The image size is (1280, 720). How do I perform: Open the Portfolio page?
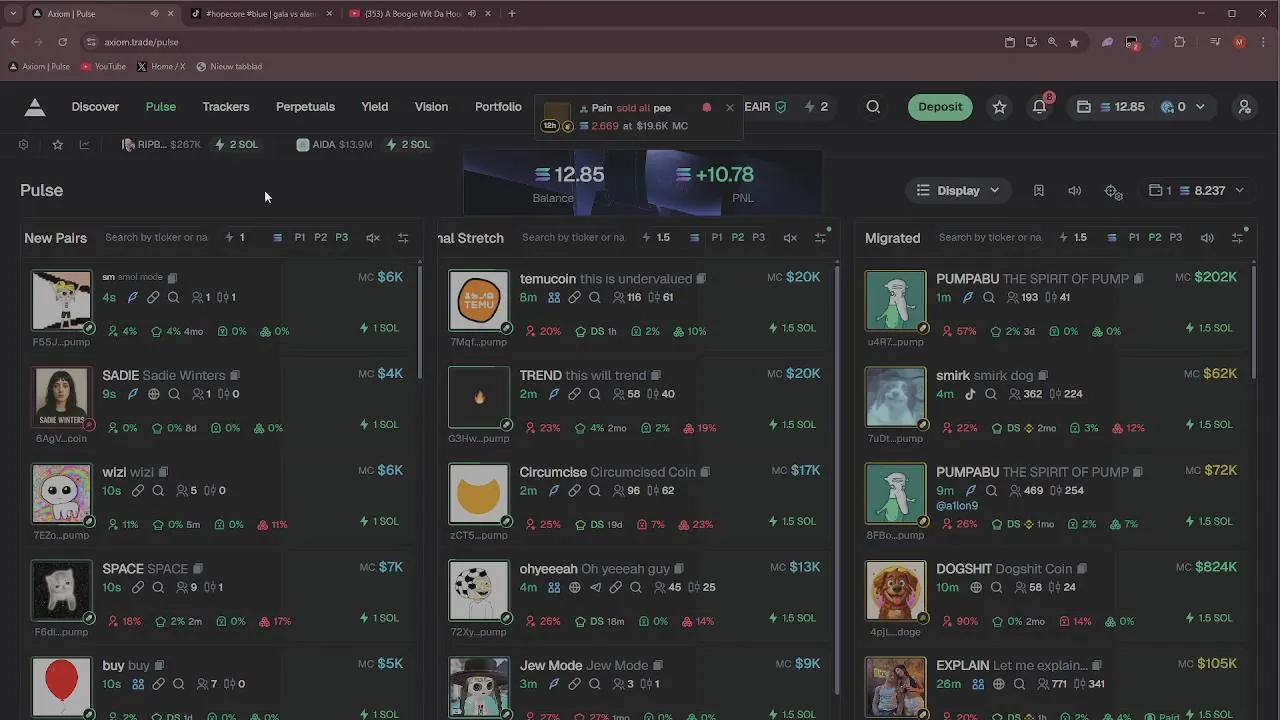(x=498, y=107)
